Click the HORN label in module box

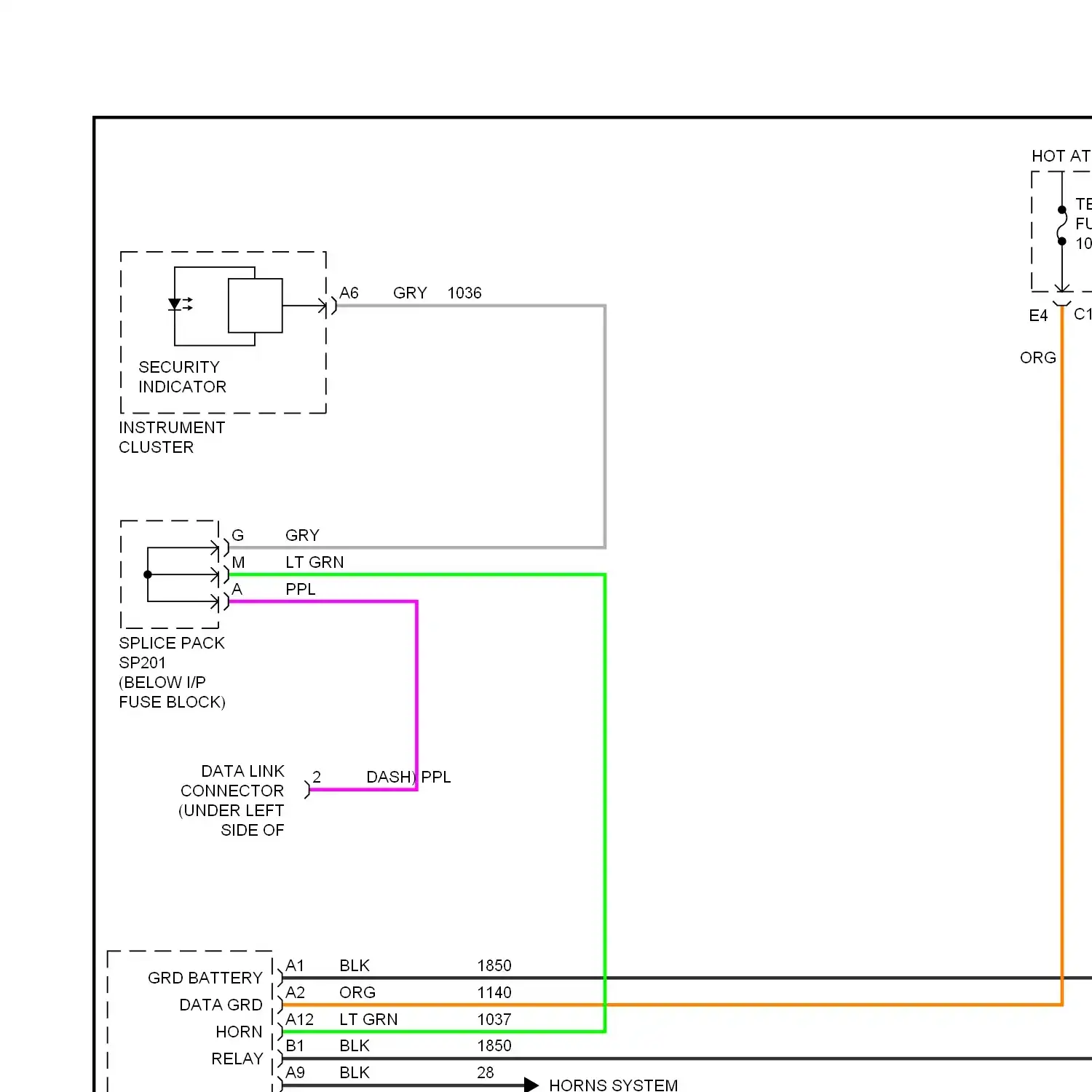(239, 1032)
